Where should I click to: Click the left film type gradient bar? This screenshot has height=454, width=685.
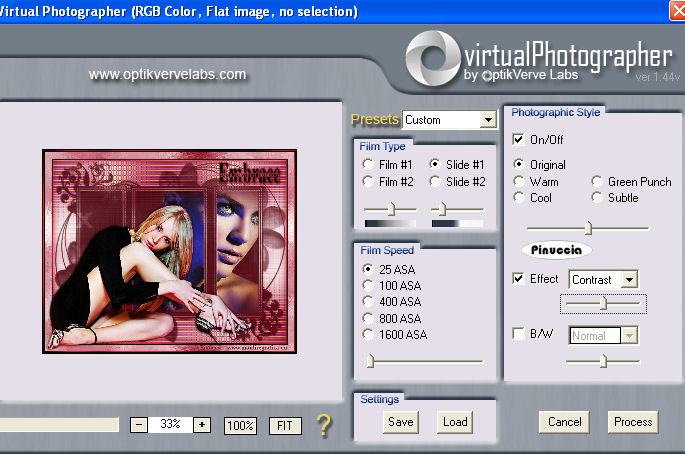coord(391,223)
